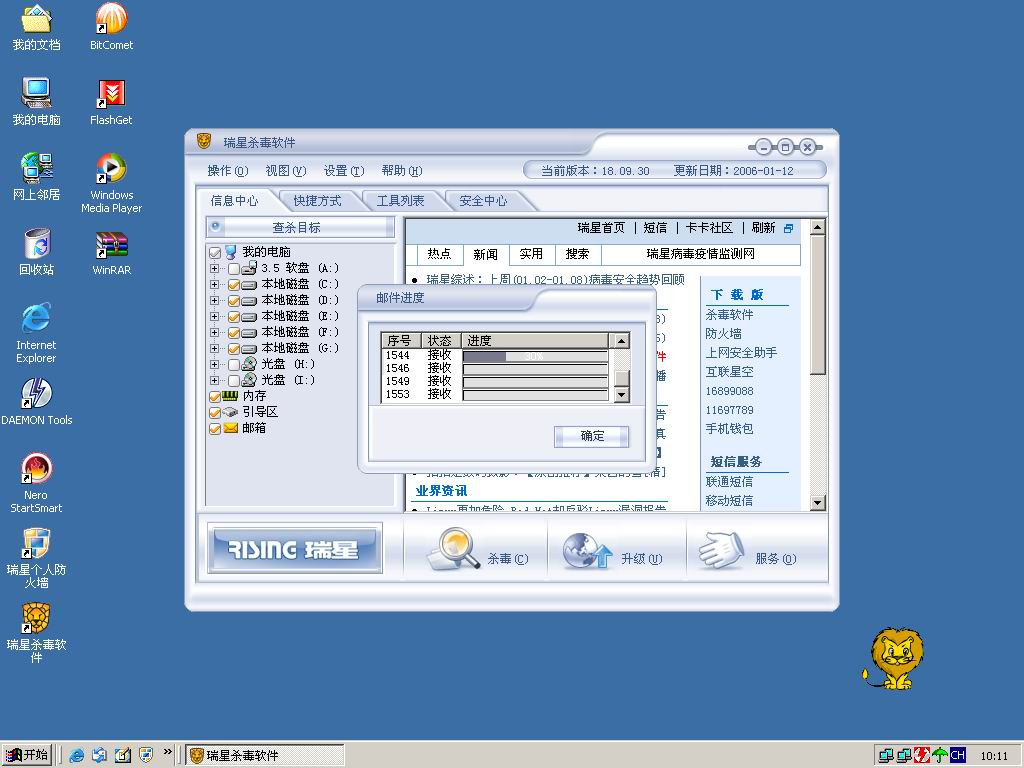
Task: Select the 热点 news tab
Action: pos(439,254)
